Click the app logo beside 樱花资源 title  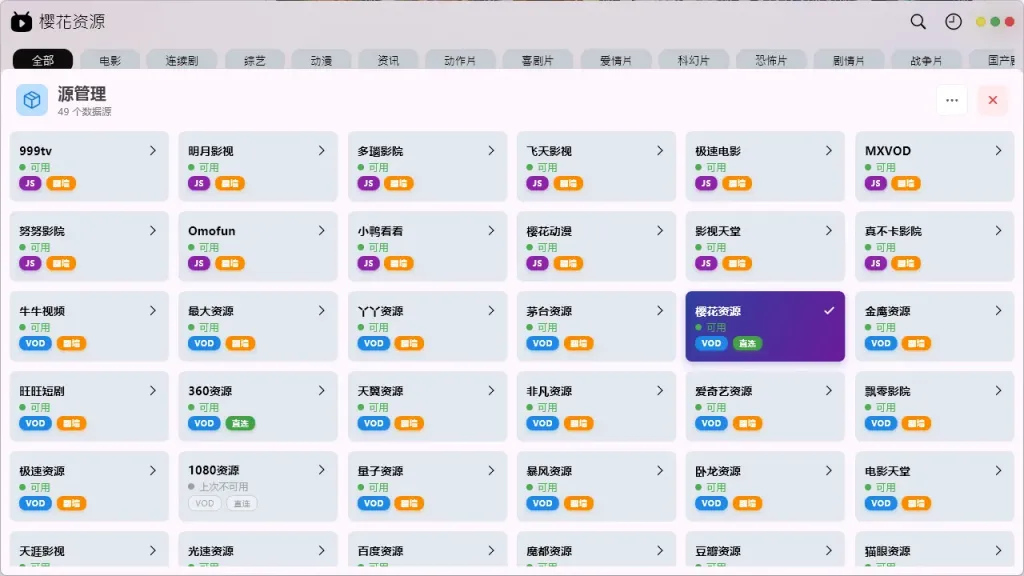21,22
